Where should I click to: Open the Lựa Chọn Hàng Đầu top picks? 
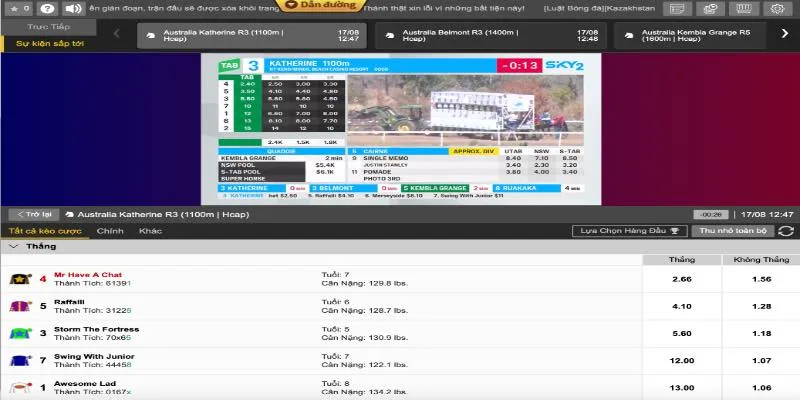point(630,231)
